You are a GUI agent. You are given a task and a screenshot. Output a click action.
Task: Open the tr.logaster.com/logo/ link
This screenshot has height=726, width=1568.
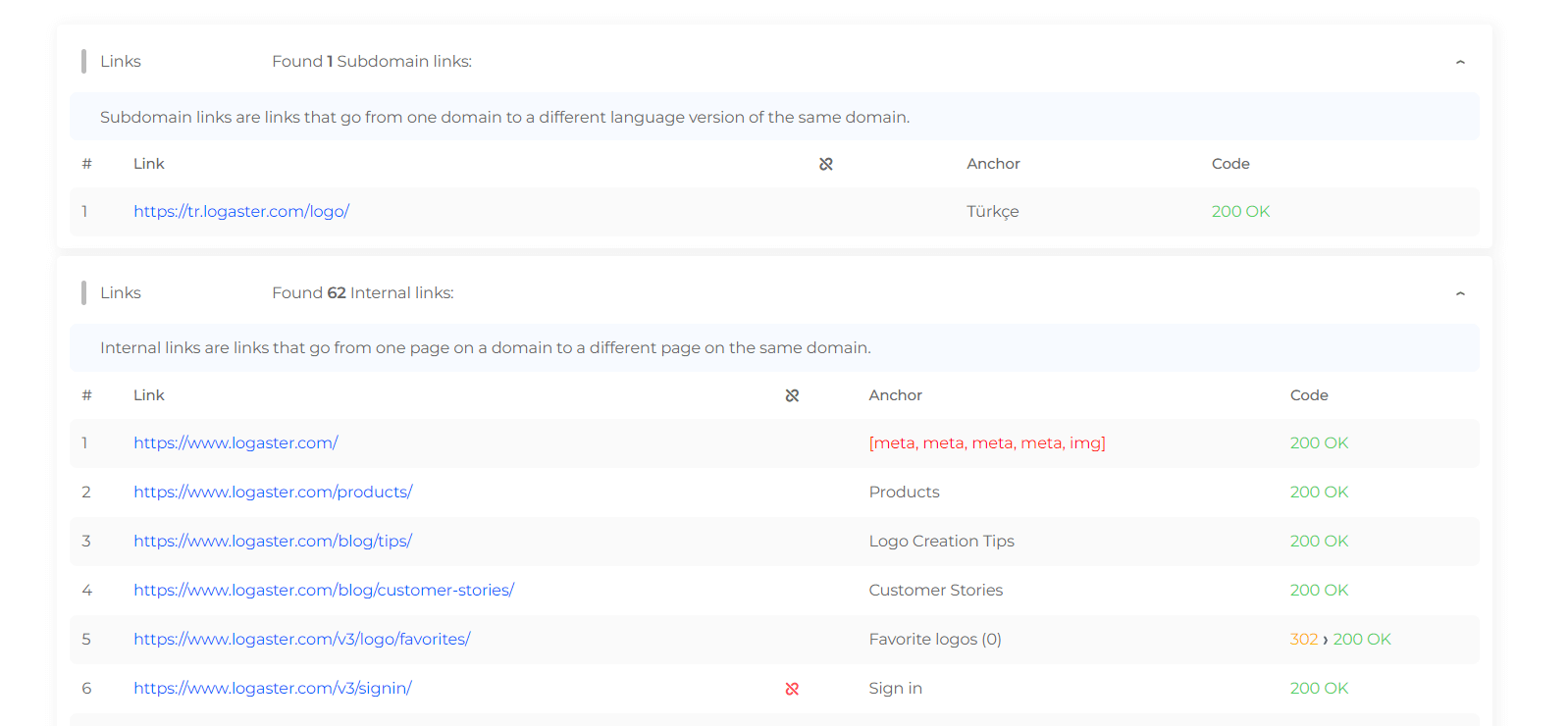click(x=241, y=211)
